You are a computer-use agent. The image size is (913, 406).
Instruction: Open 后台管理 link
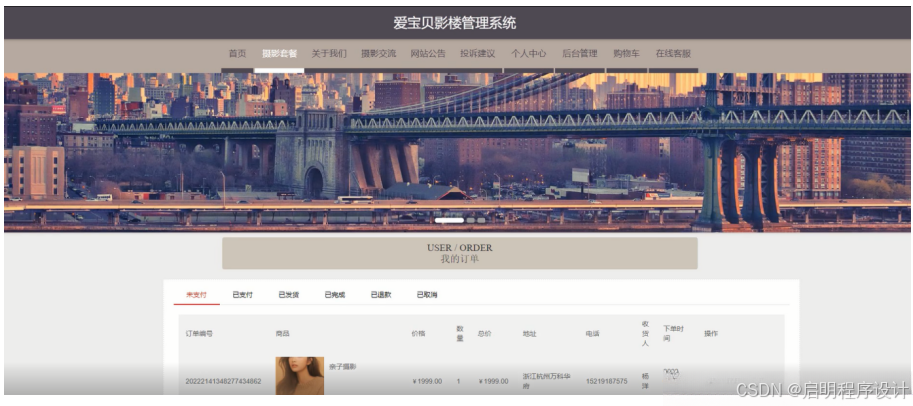(579, 54)
